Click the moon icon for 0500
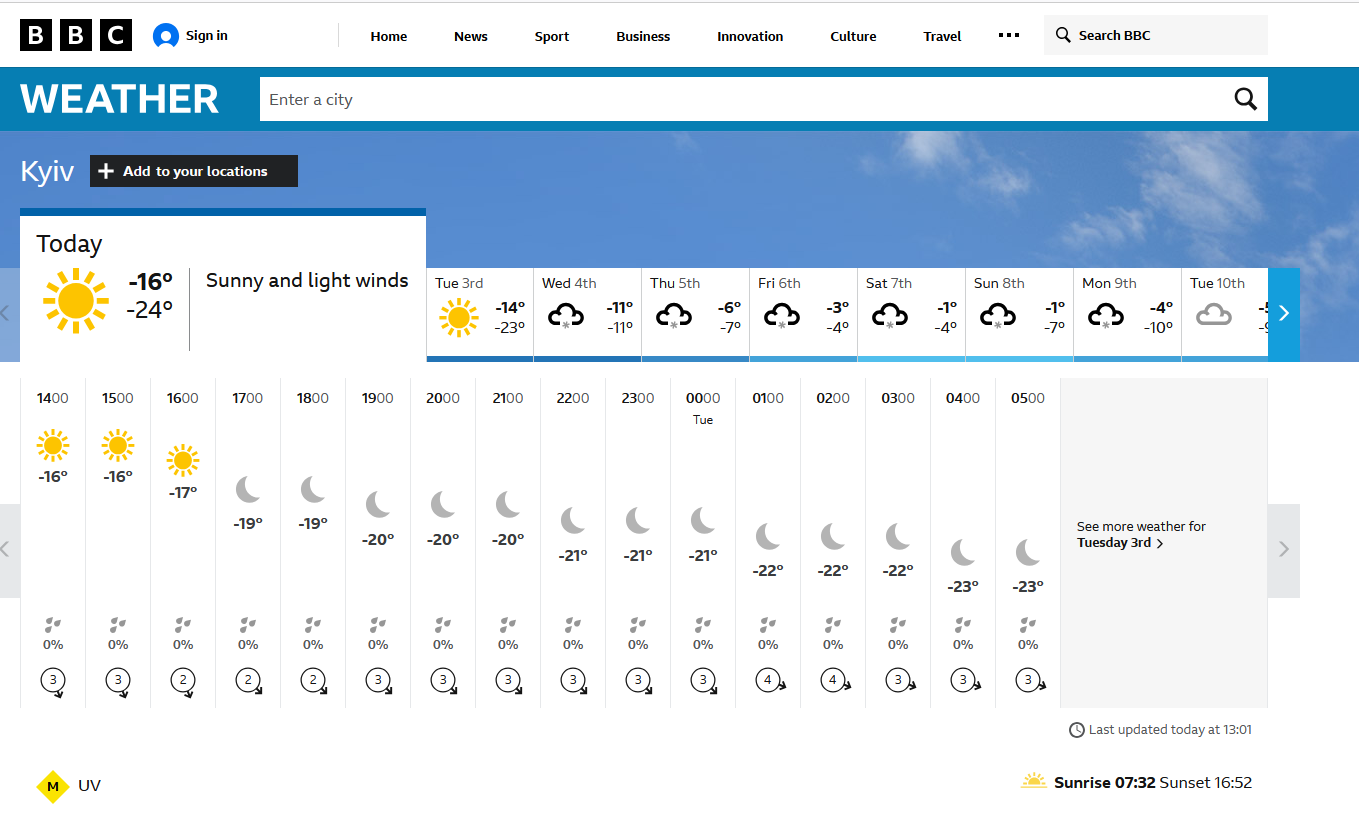The image size is (1359, 821). point(1028,552)
